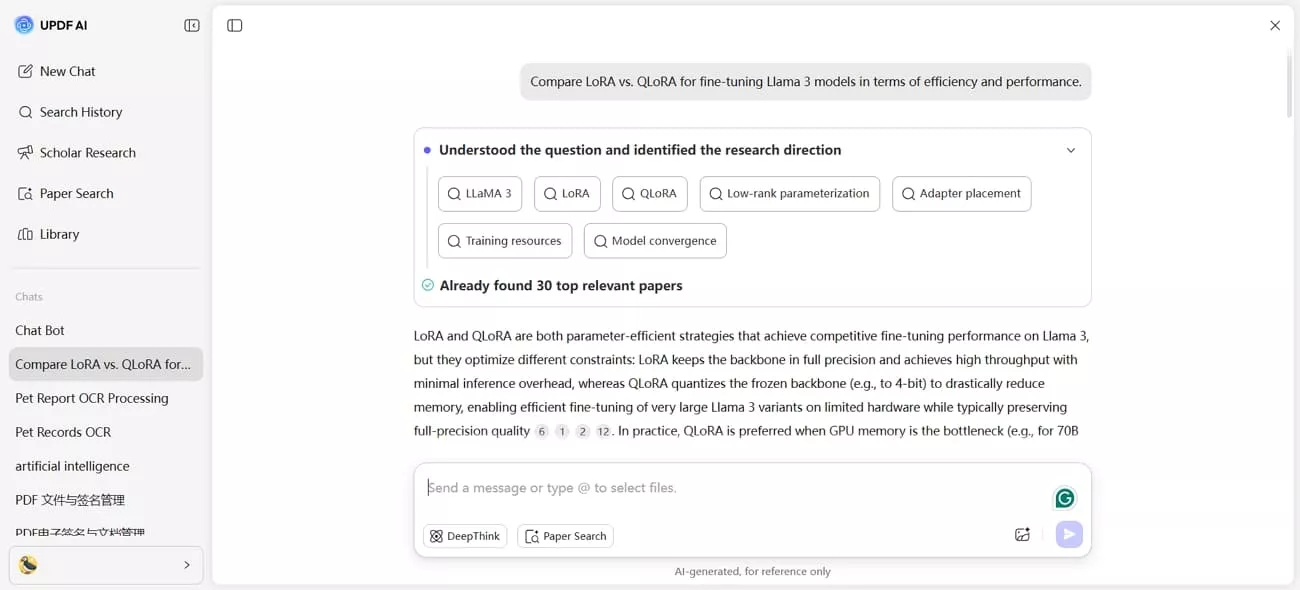The width and height of the screenshot is (1300, 590).
Task: Collapse the research direction summary section
Action: [1071, 149]
